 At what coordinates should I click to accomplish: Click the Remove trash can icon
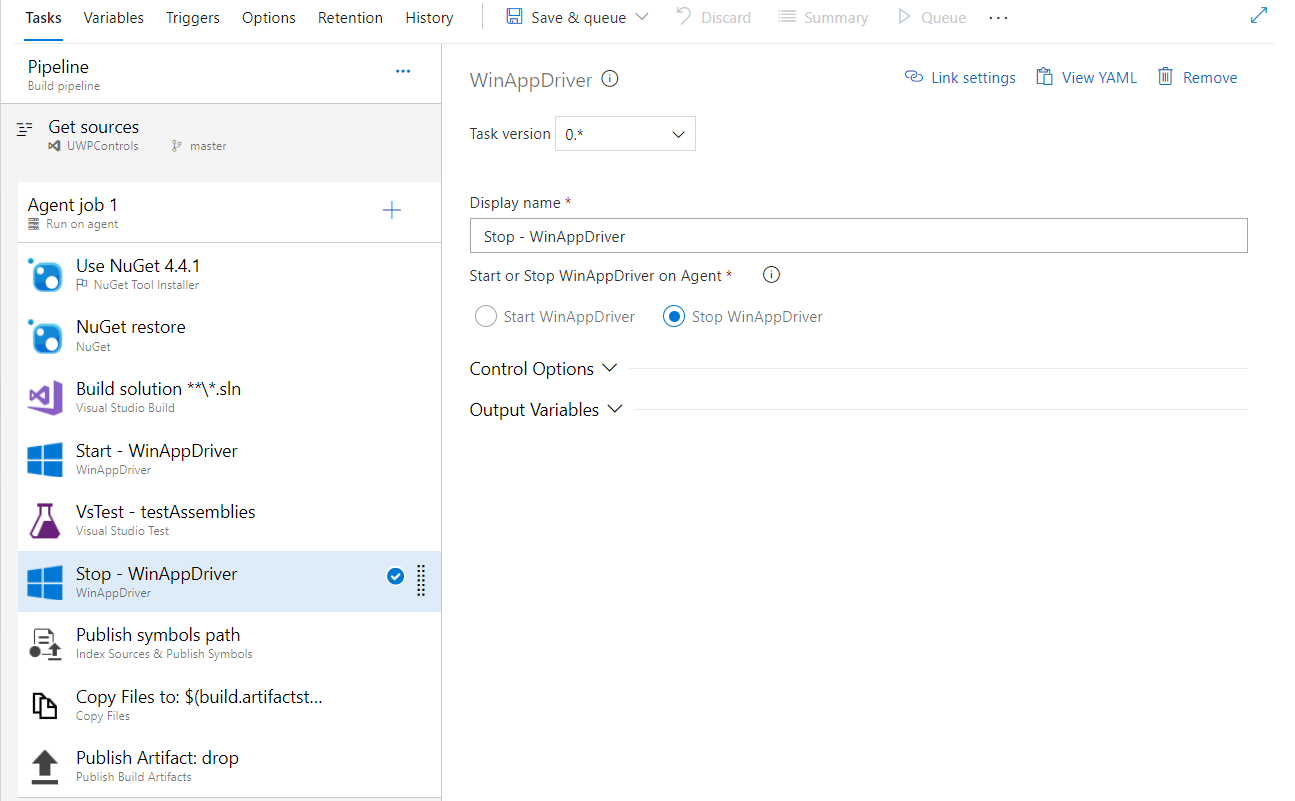pos(1166,77)
